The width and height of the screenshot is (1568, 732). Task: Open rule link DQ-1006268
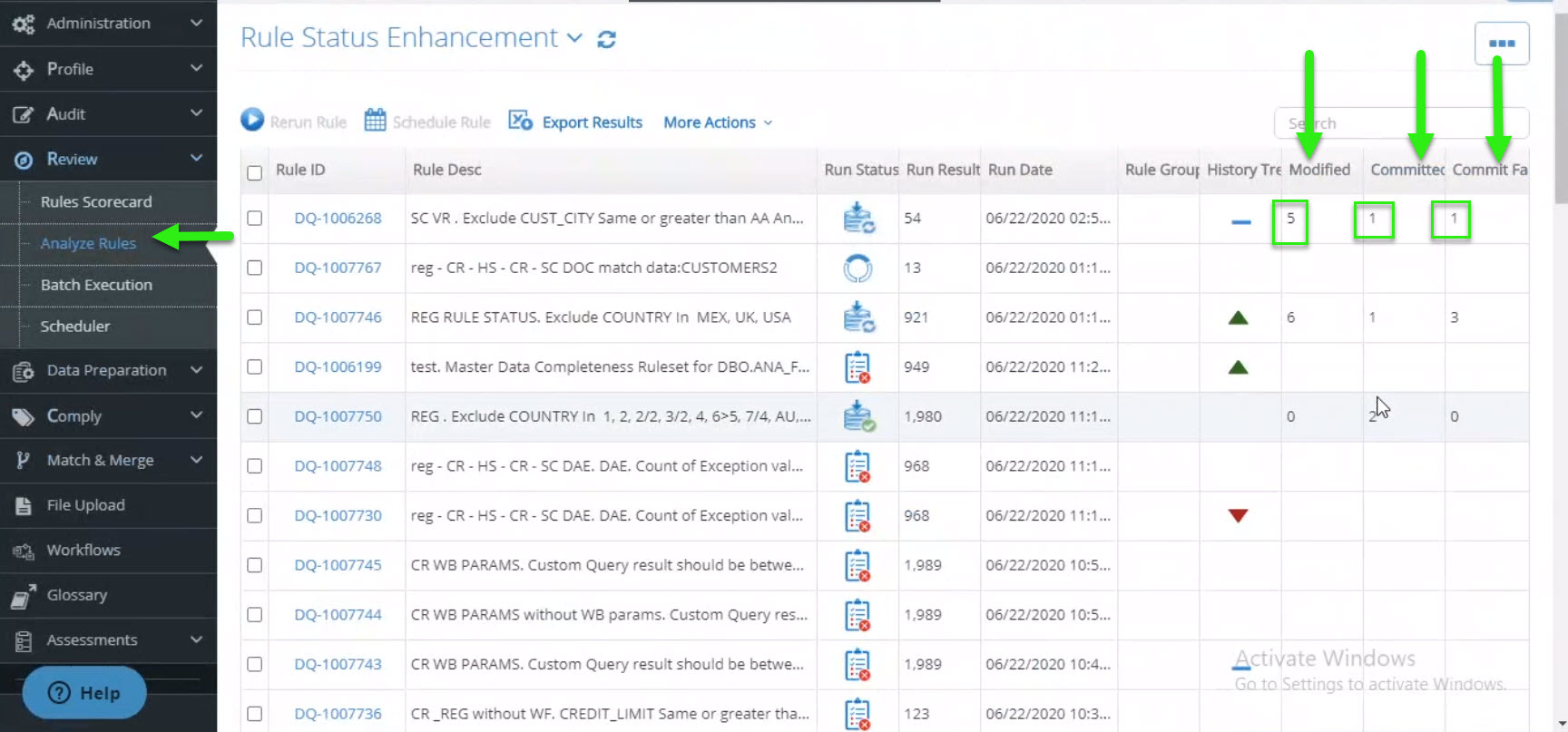pyautogui.click(x=338, y=219)
